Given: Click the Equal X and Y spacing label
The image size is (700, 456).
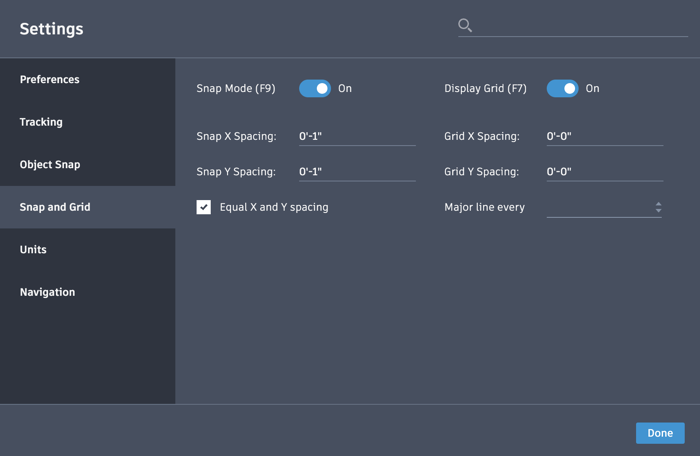Looking at the screenshot, I should (x=274, y=207).
